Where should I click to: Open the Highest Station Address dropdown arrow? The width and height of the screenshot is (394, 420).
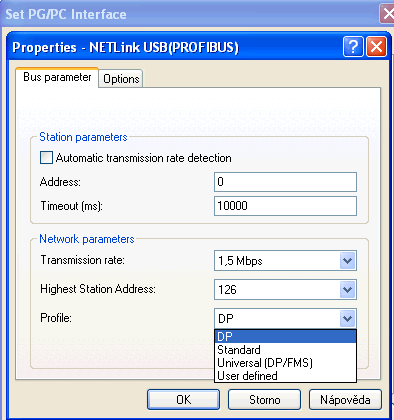coord(348,289)
